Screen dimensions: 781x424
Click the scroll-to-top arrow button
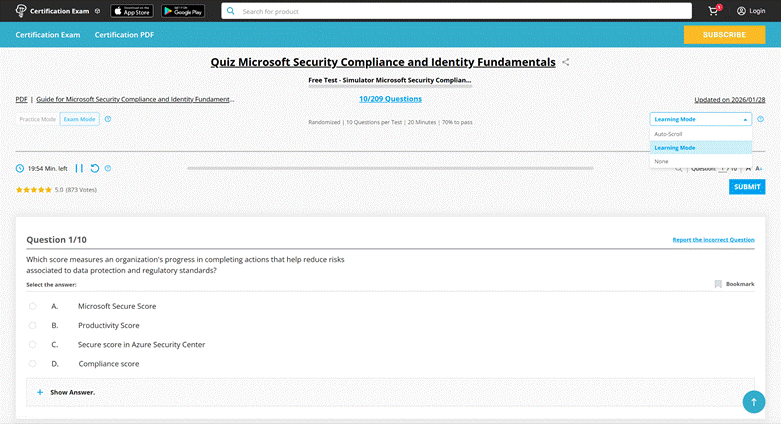[752, 401]
